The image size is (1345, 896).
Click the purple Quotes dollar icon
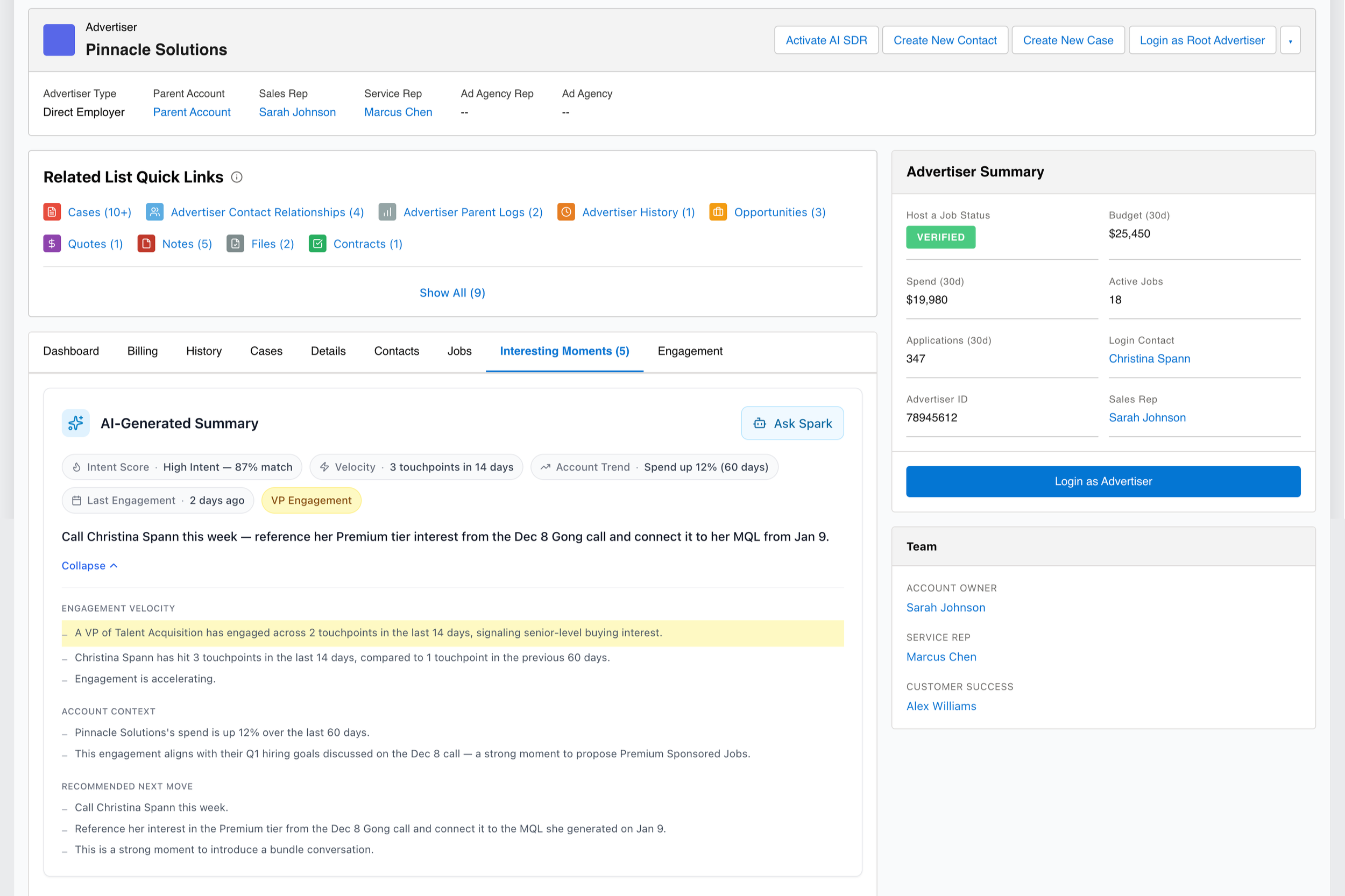pos(52,244)
